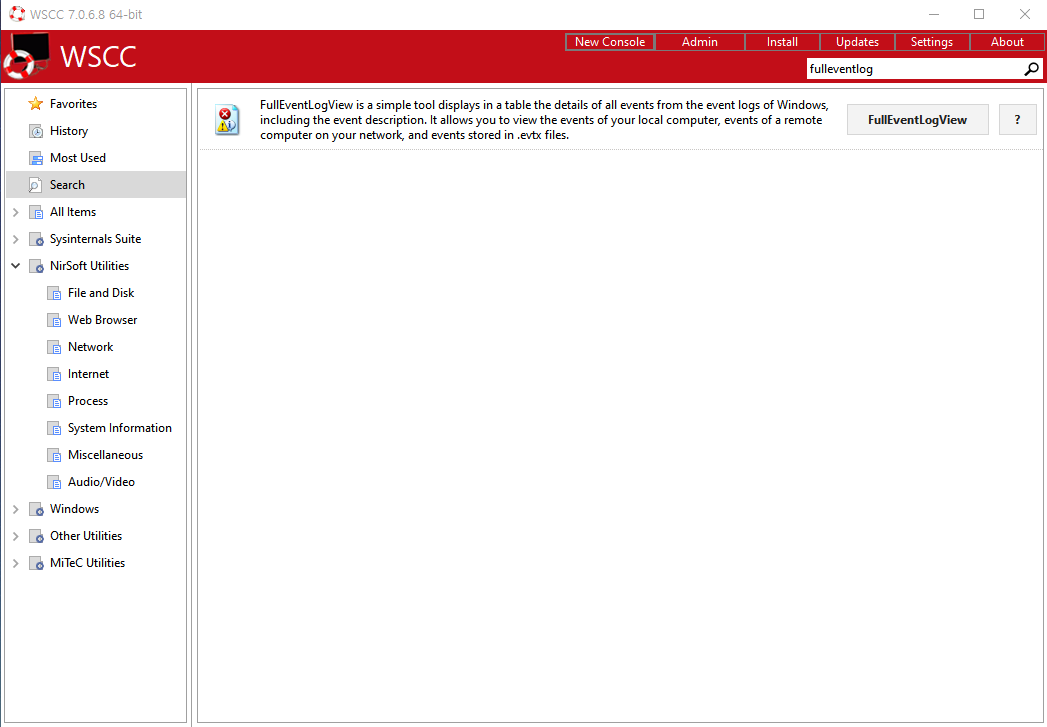This screenshot has width=1047, height=727.
Task: Click the Audio/Video page icon
Action: (54, 482)
